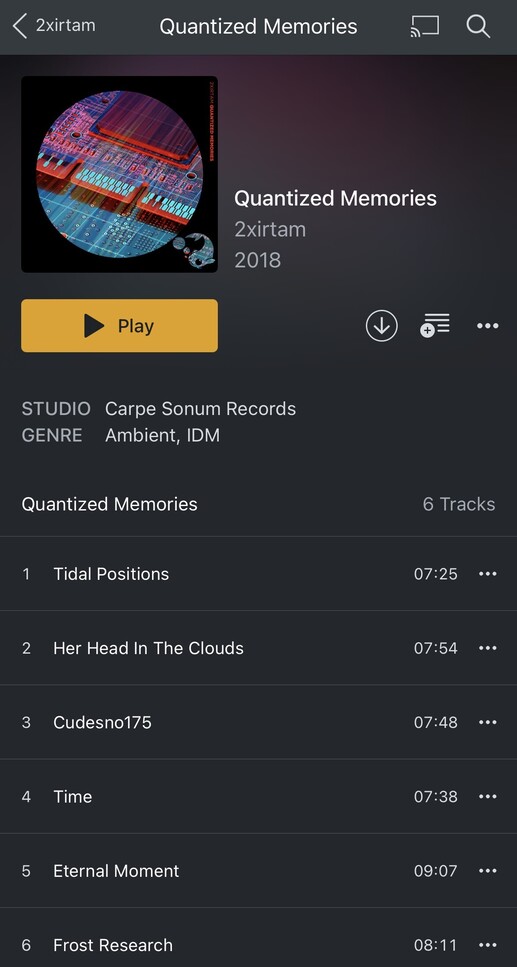Tap the cast to device icon
Image resolution: width=517 pixels, height=967 pixels.
[x=425, y=27]
